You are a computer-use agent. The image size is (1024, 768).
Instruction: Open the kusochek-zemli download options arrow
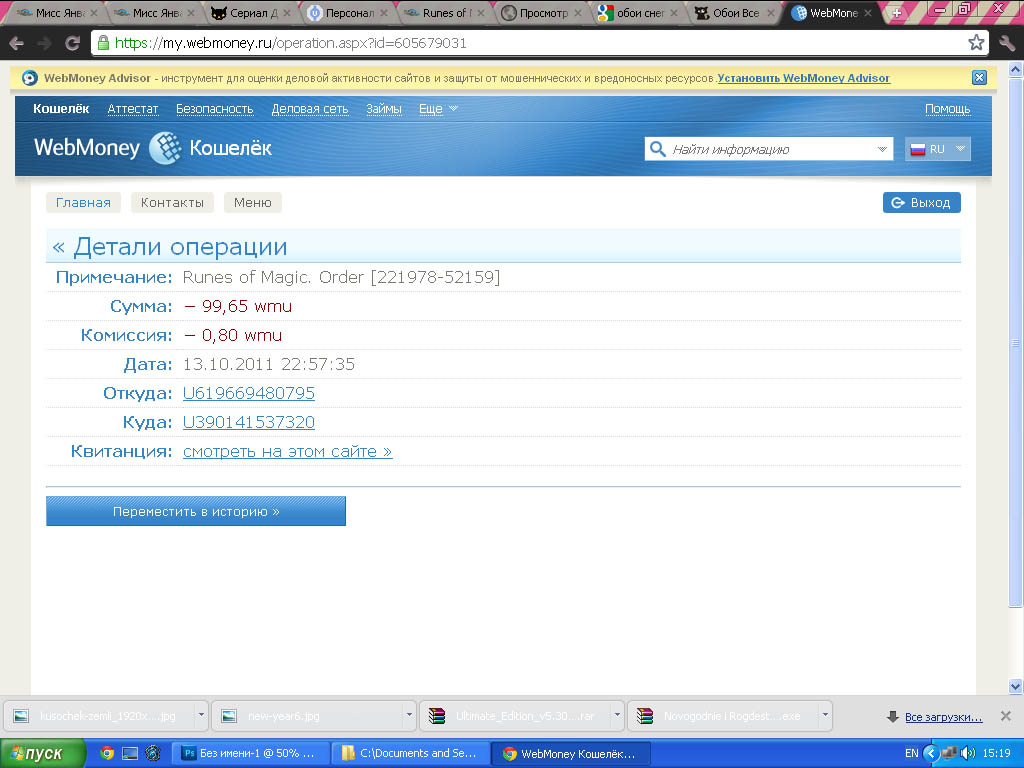tap(201, 715)
